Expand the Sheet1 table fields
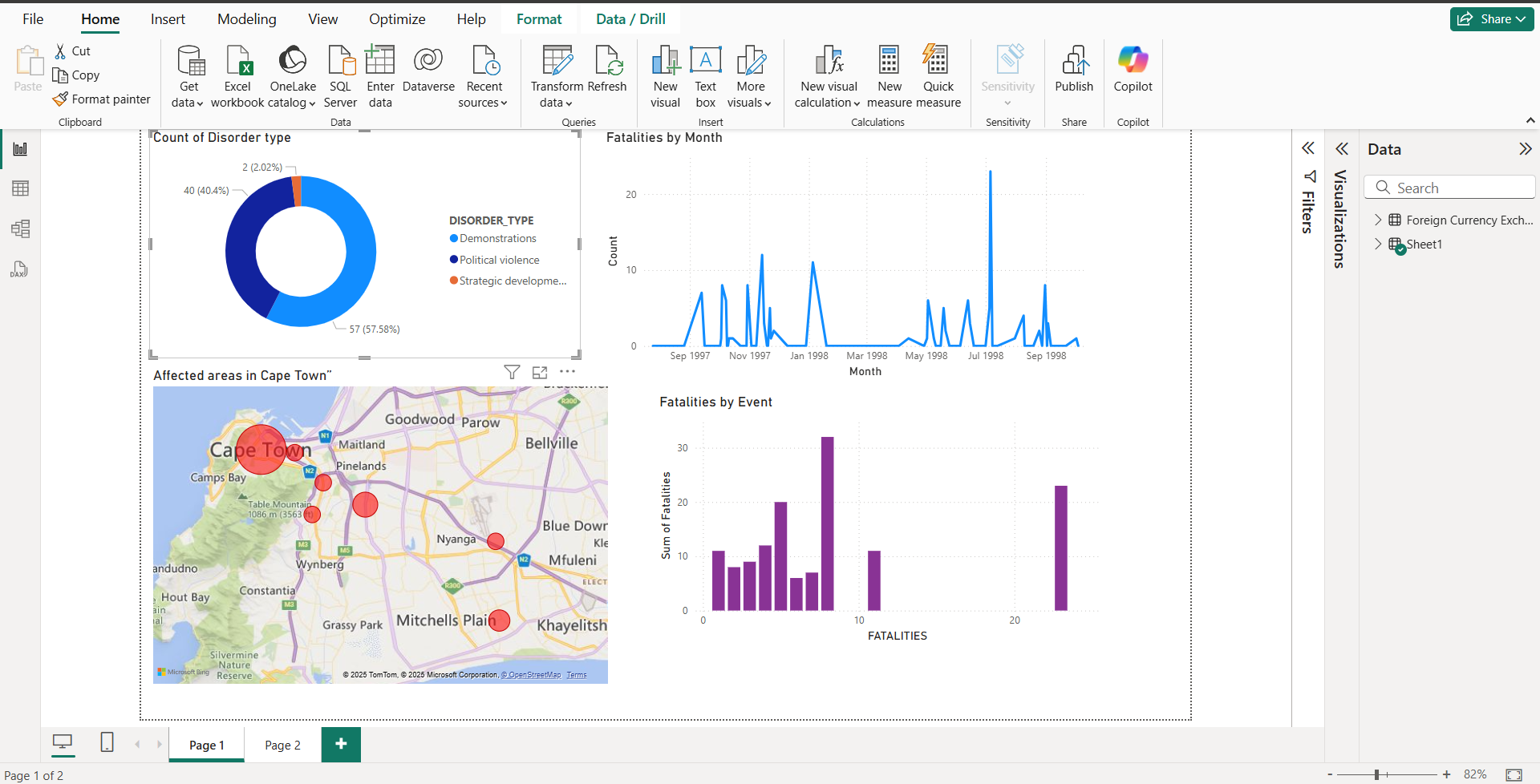The width and height of the screenshot is (1540, 784). point(1378,244)
